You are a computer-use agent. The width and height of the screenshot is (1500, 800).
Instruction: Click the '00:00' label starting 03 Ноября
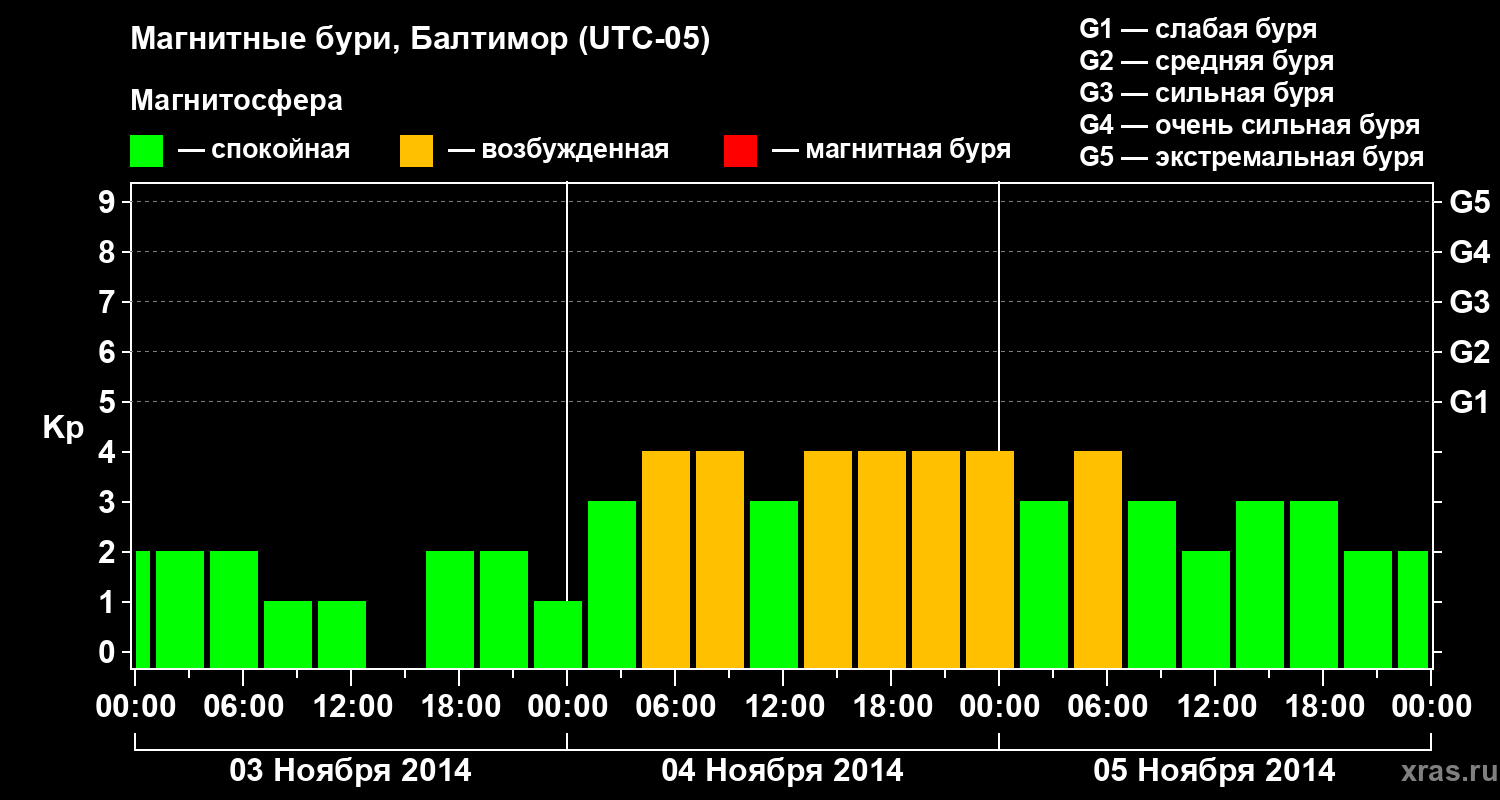(x=135, y=706)
